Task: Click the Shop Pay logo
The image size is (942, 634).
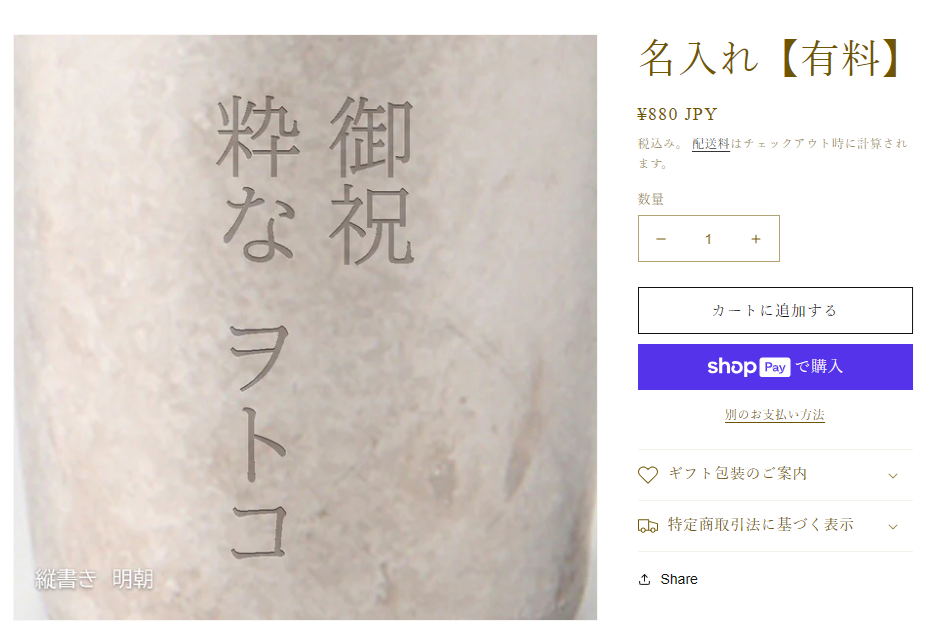Action: [749, 367]
